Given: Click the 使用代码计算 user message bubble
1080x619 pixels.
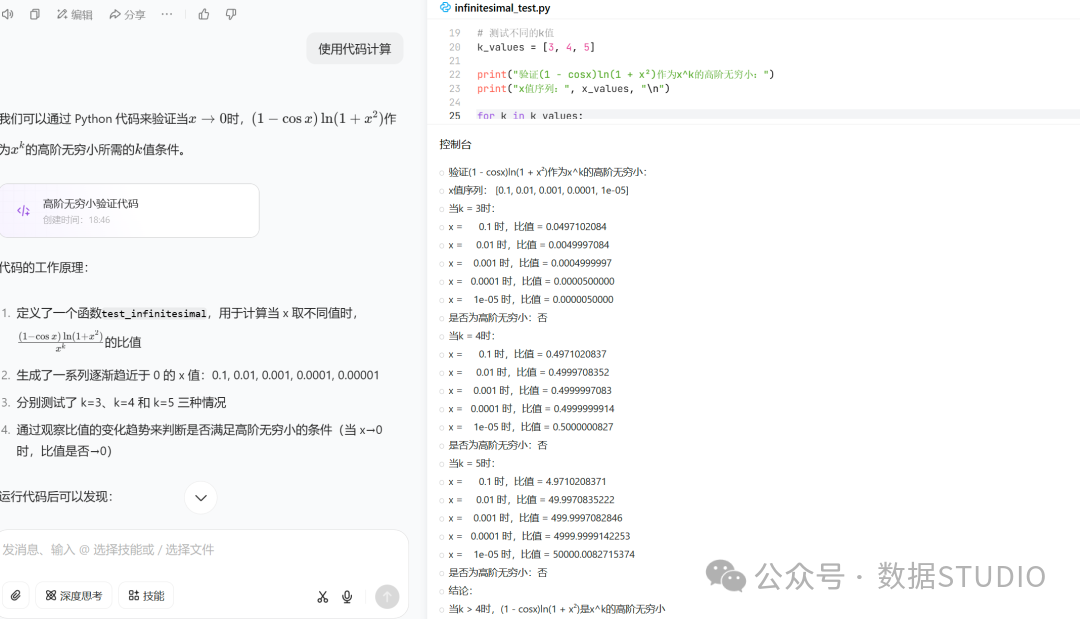Looking at the screenshot, I should (355, 49).
